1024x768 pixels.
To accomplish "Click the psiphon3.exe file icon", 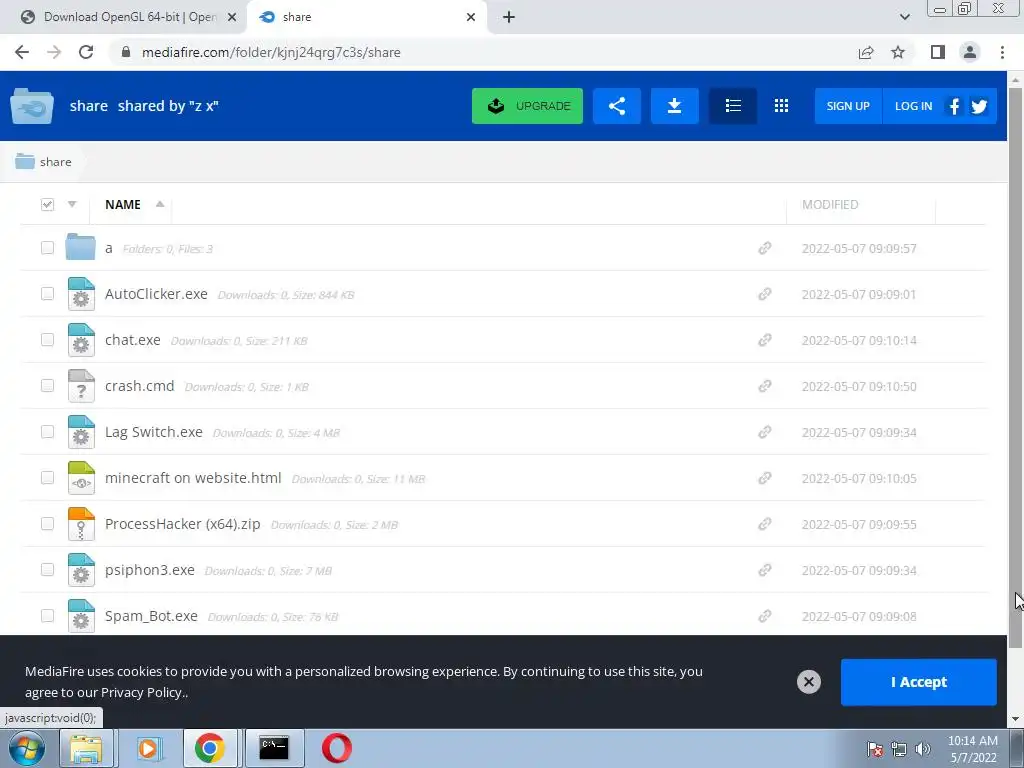I will [81, 570].
